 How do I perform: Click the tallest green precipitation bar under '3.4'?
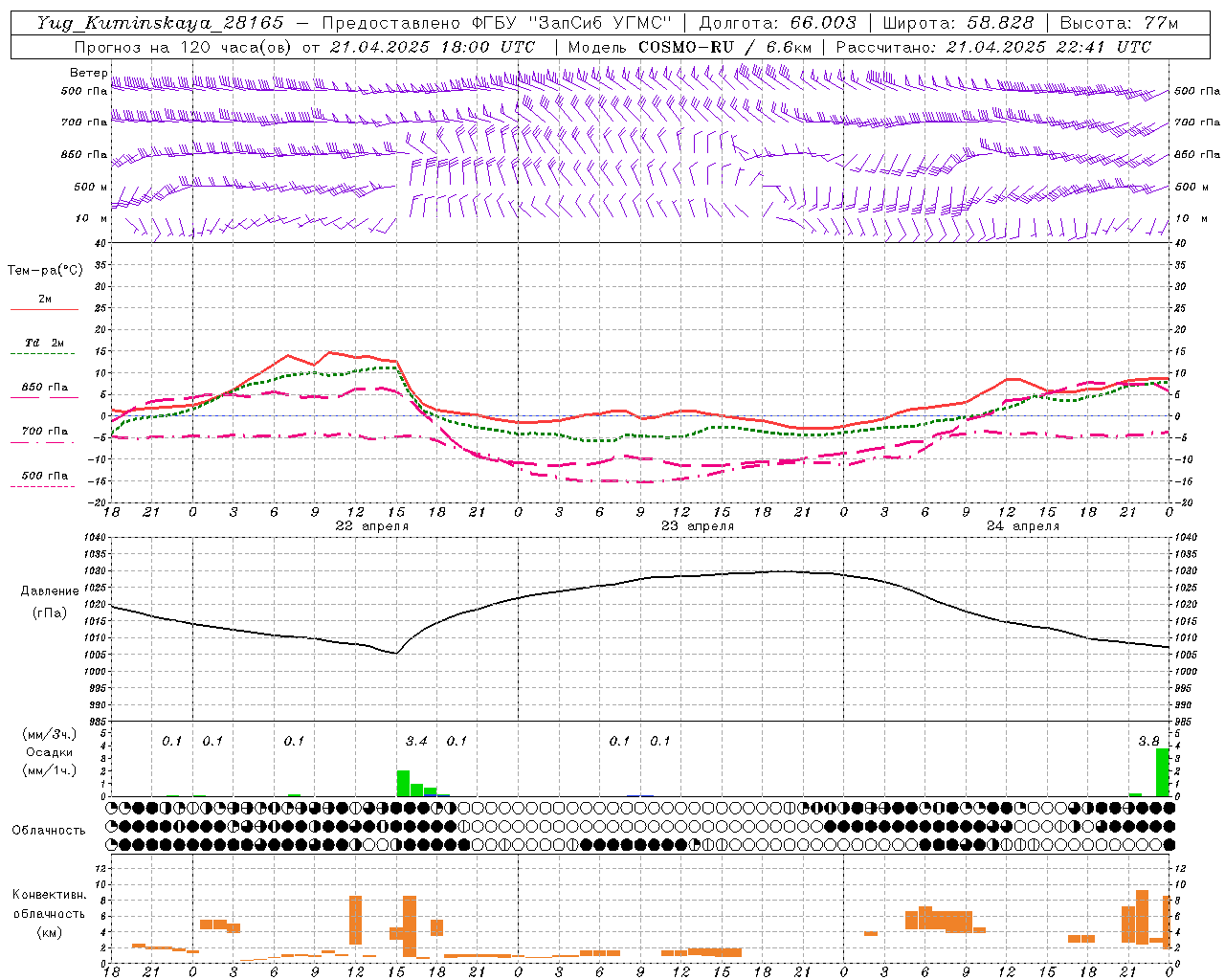[403, 783]
